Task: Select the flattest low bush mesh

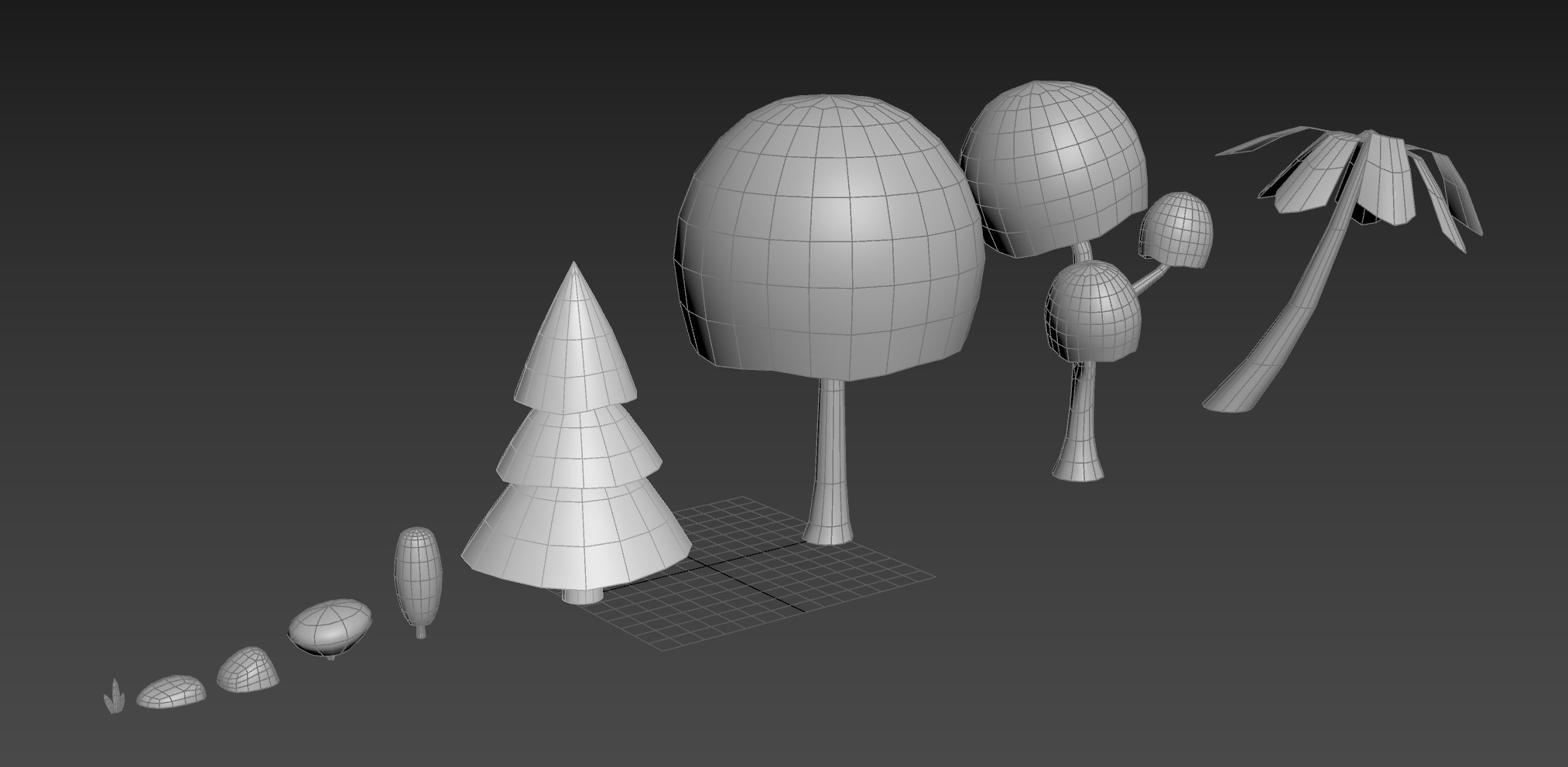Action: pyautogui.click(x=171, y=692)
